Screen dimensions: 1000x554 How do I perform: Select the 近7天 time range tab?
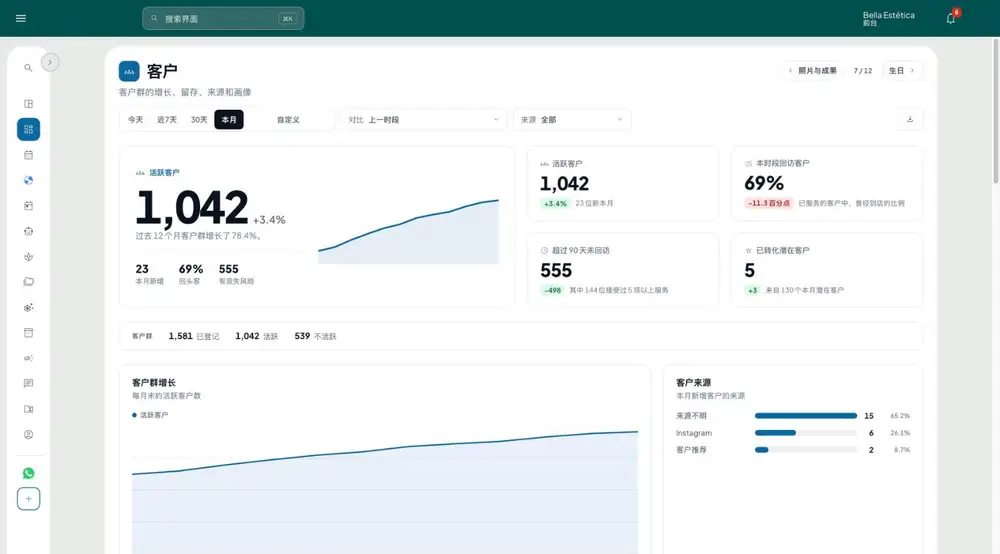pyautogui.click(x=166, y=120)
